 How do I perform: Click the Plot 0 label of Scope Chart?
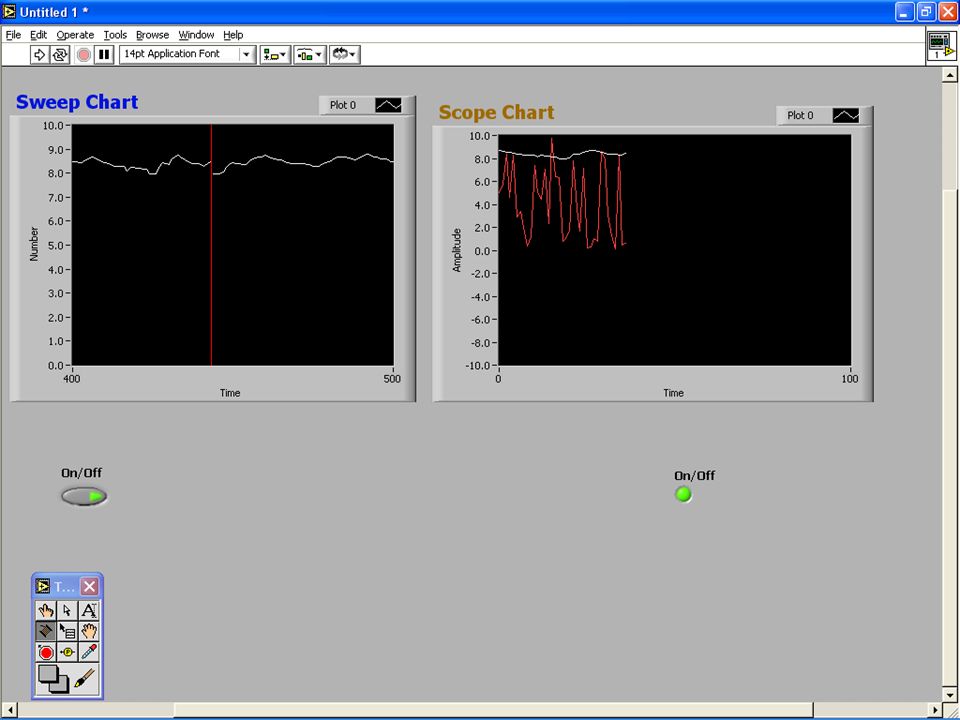800,115
